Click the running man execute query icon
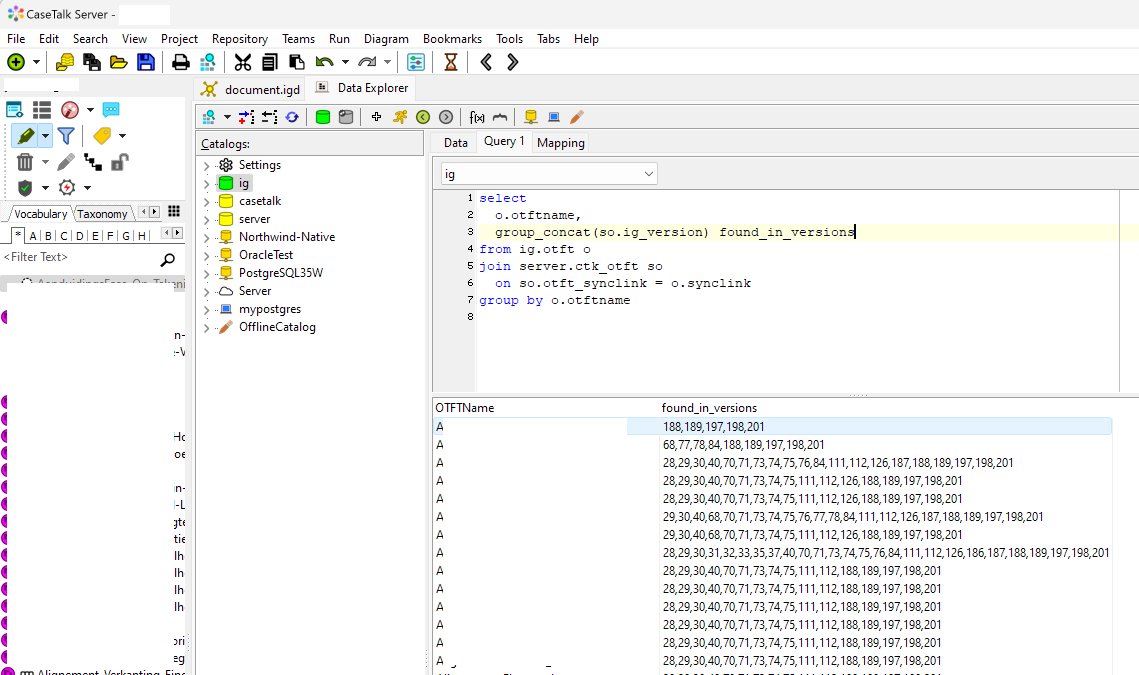Image resolution: width=1139 pixels, height=675 pixels. 400,117
